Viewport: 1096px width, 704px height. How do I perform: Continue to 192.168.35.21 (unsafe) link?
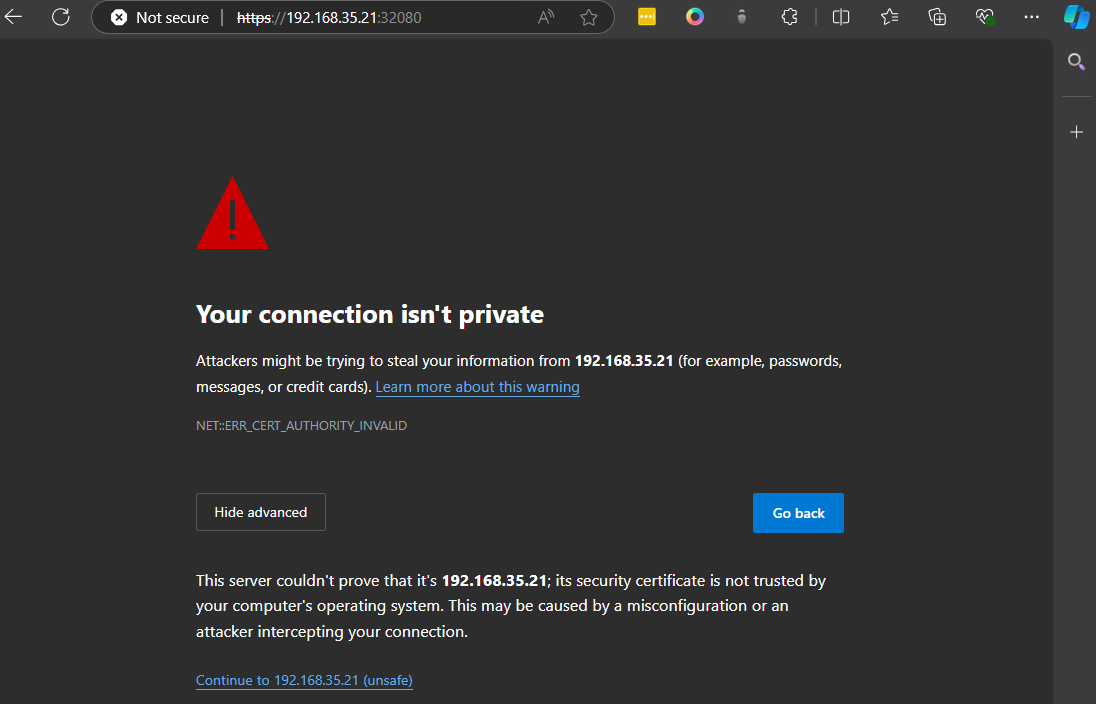(304, 680)
